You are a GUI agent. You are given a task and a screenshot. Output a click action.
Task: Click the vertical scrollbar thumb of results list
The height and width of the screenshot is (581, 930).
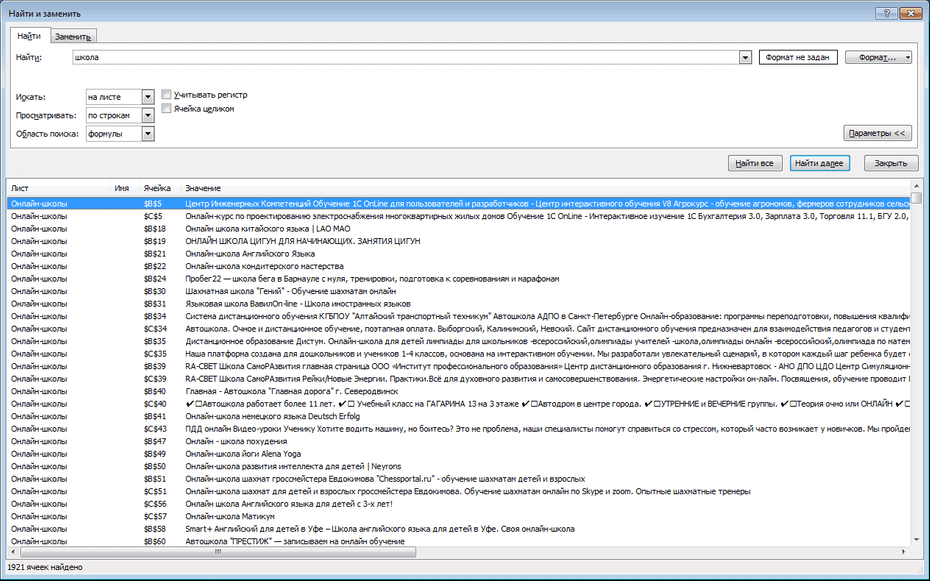point(916,198)
